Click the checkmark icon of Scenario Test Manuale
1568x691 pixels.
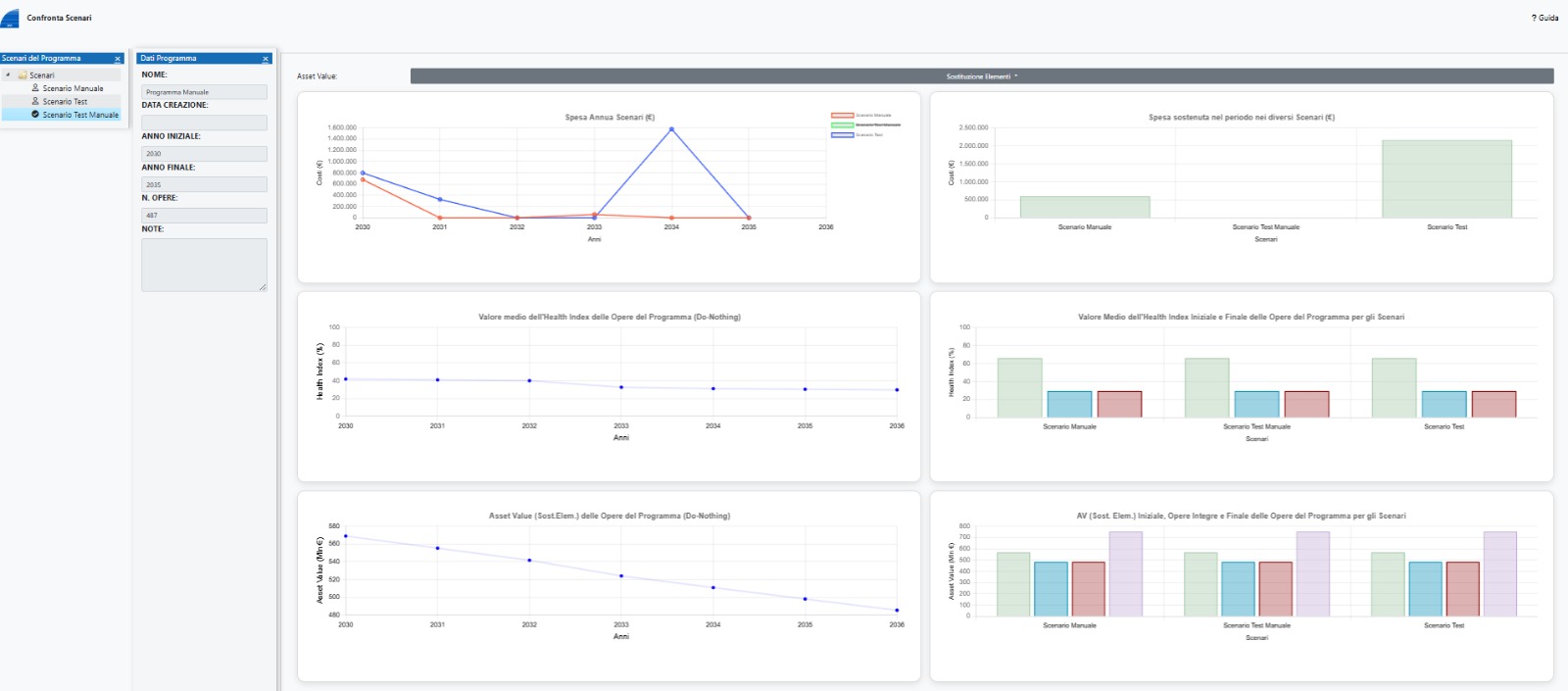(35, 115)
